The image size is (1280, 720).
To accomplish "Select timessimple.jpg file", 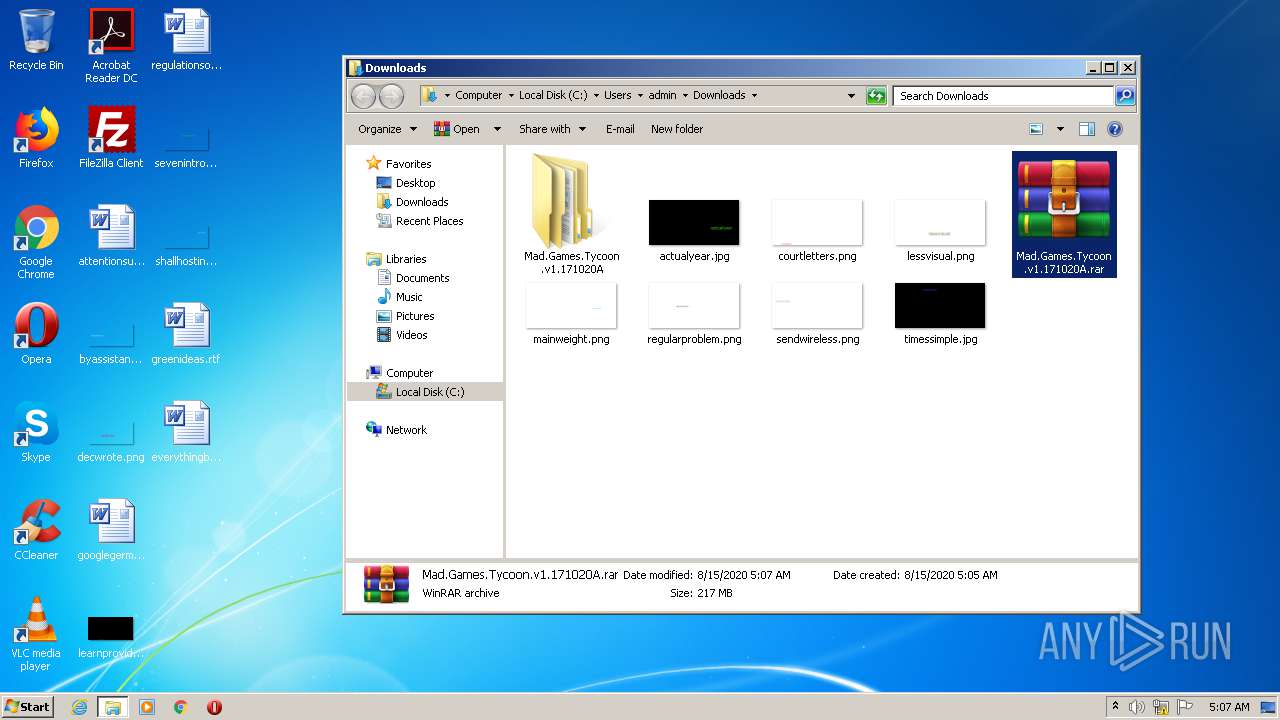I will tap(940, 314).
